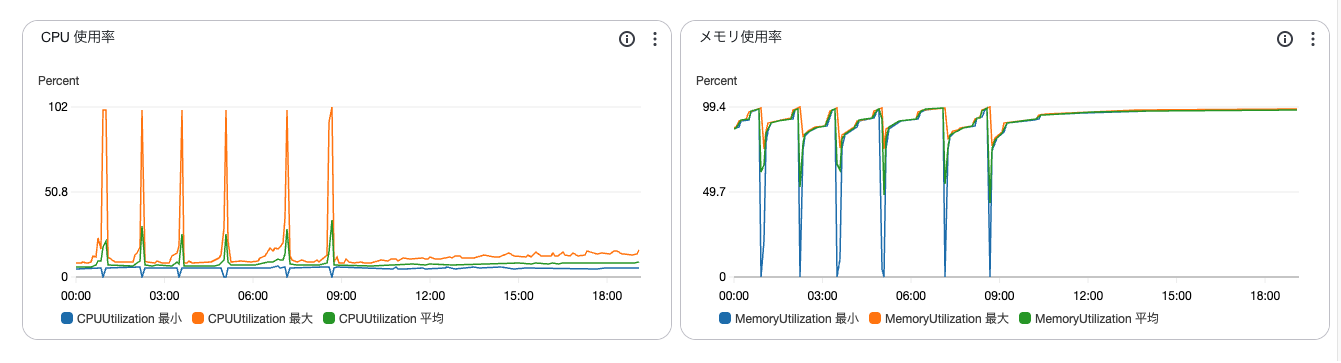Click the CPUUtilization 最小 legend label
The image size is (1341, 363).
coord(128,319)
